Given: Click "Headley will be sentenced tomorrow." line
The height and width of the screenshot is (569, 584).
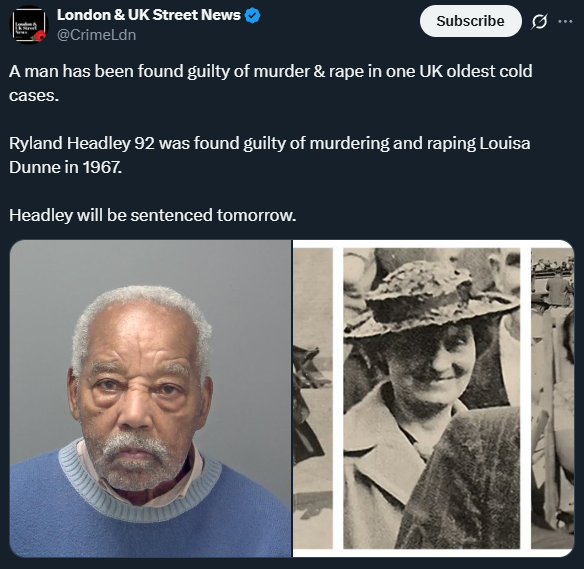Looking at the screenshot, I should click(x=152, y=215).
